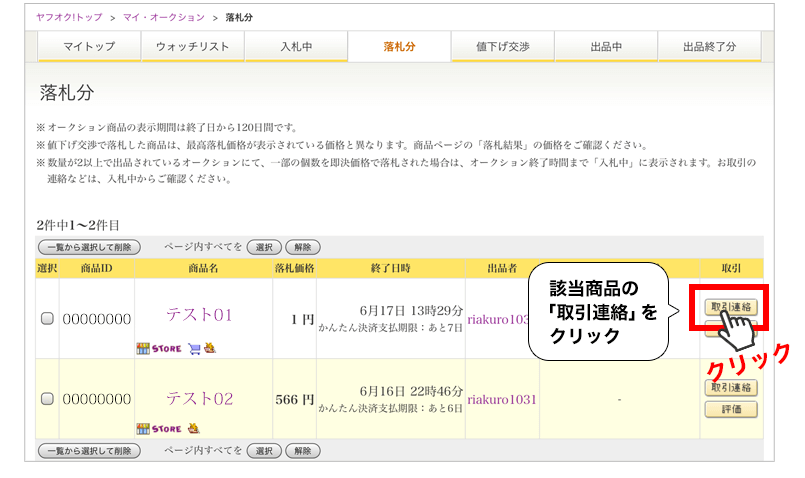Open the 出品中 tab
This screenshot has width=805, height=478.
606,47
